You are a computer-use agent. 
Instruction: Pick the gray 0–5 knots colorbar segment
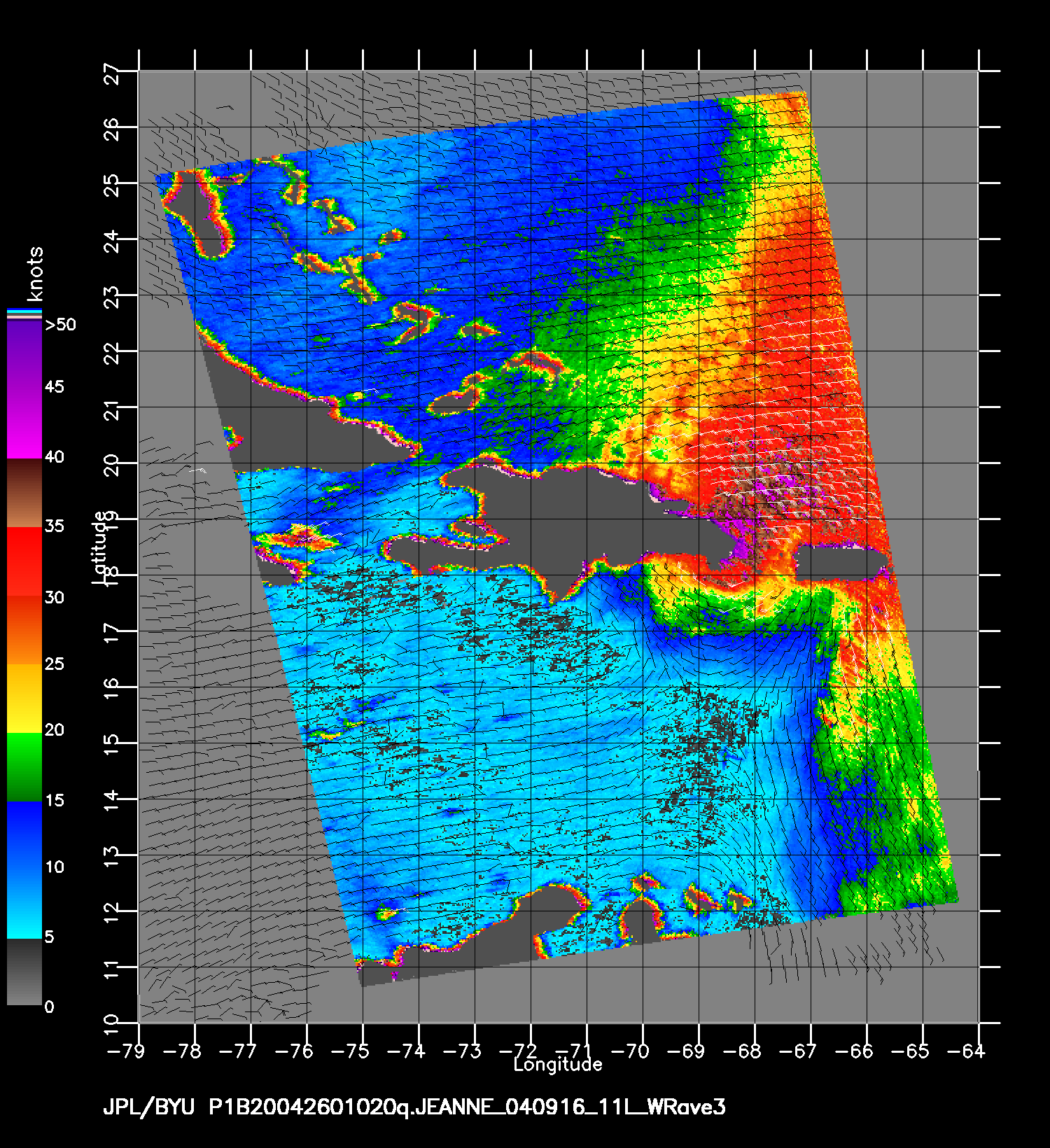24,972
